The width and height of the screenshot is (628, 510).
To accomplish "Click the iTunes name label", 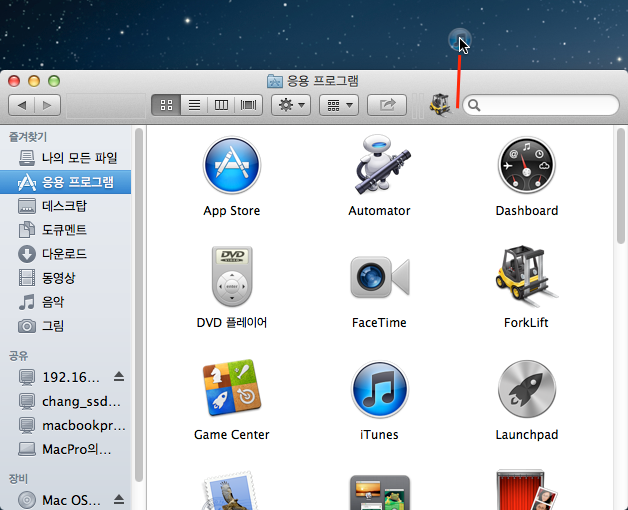I will pyautogui.click(x=379, y=435).
